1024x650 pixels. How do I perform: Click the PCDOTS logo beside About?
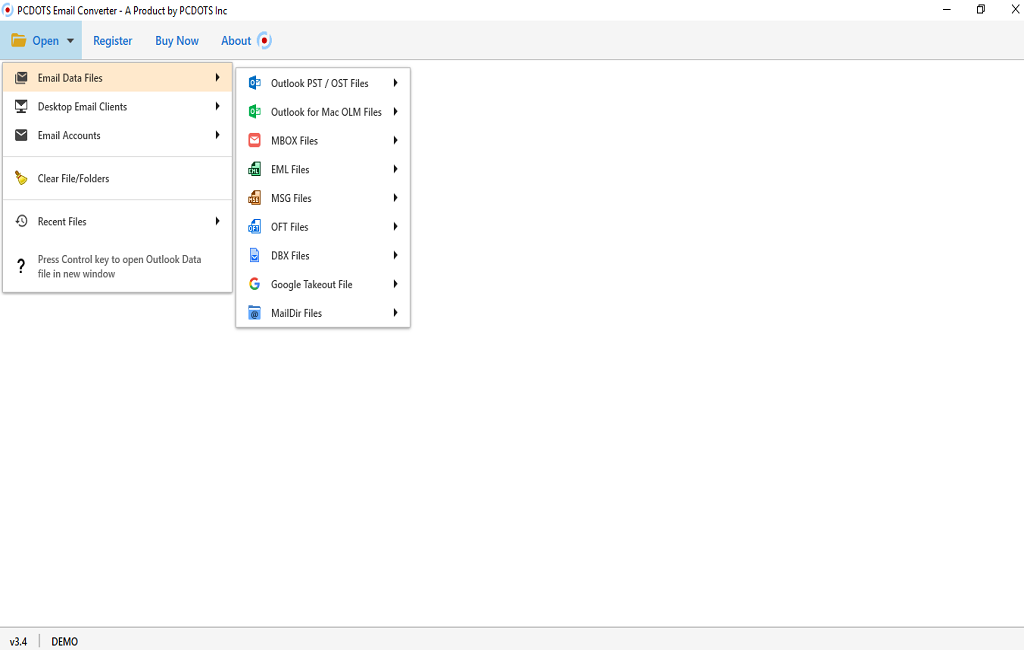tap(264, 41)
